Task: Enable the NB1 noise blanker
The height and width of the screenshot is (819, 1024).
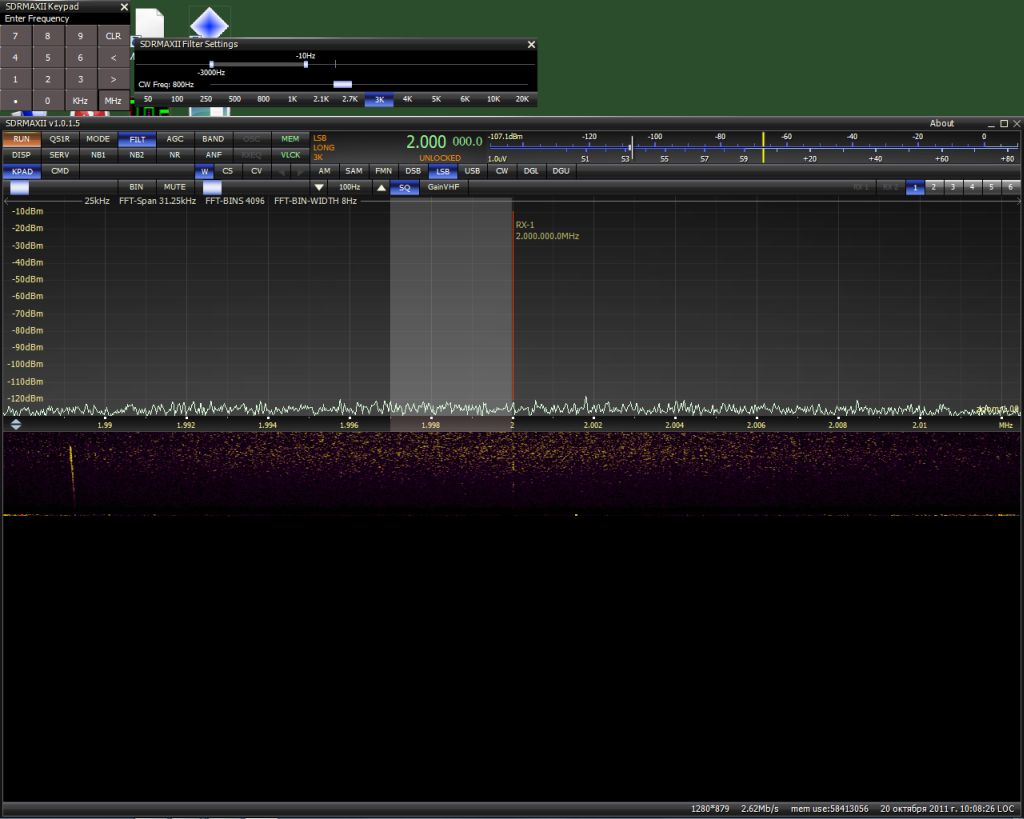Action: click(98, 155)
